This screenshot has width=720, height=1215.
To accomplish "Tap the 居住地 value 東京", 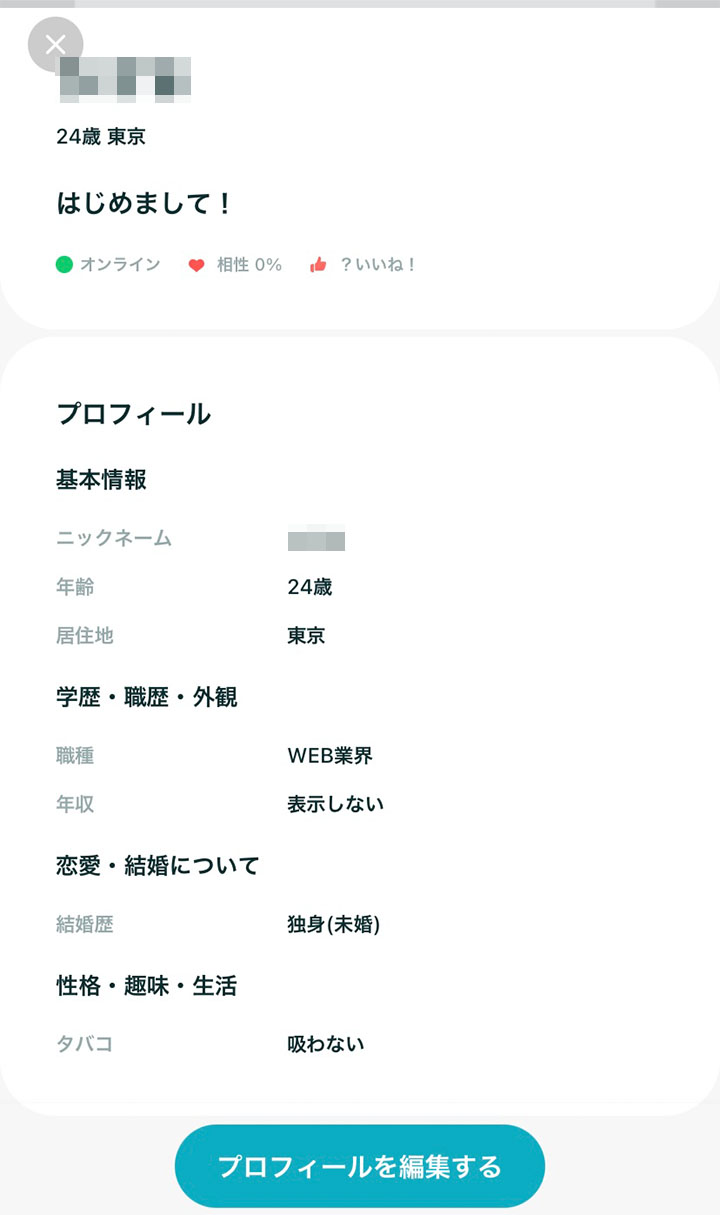I will (x=306, y=635).
